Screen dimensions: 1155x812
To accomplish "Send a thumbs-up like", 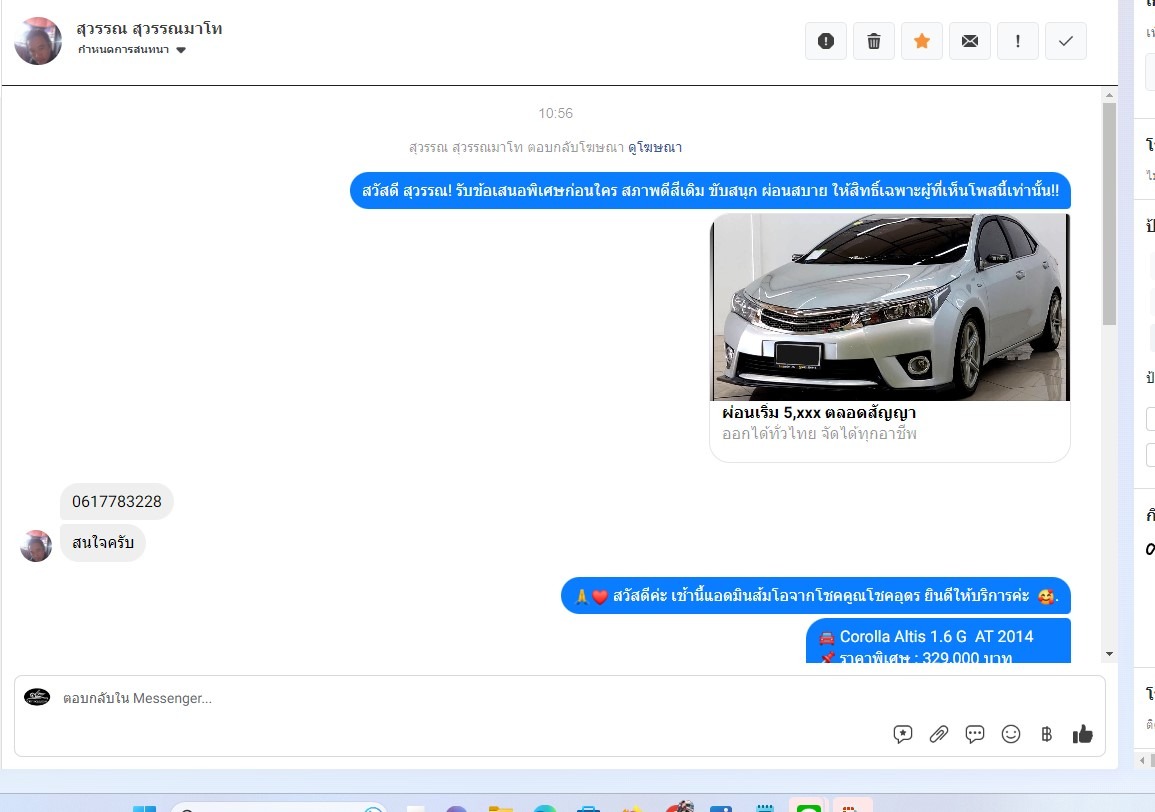I will 1083,734.
